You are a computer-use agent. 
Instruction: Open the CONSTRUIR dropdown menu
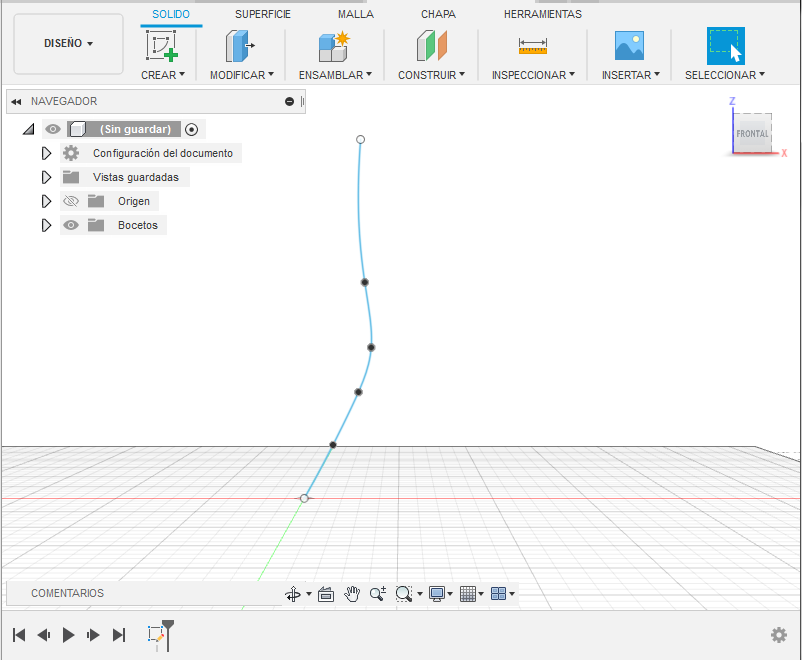(x=431, y=75)
